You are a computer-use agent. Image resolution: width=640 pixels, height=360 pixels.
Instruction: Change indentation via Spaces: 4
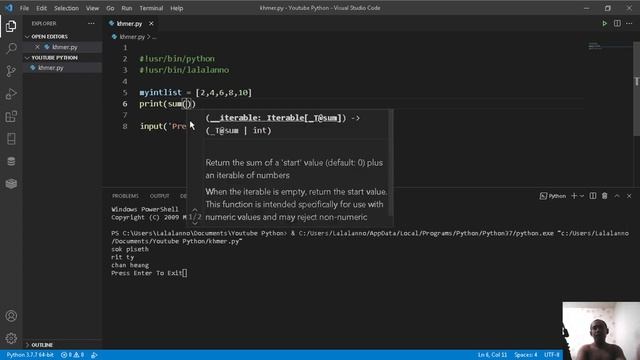pyautogui.click(x=526, y=355)
